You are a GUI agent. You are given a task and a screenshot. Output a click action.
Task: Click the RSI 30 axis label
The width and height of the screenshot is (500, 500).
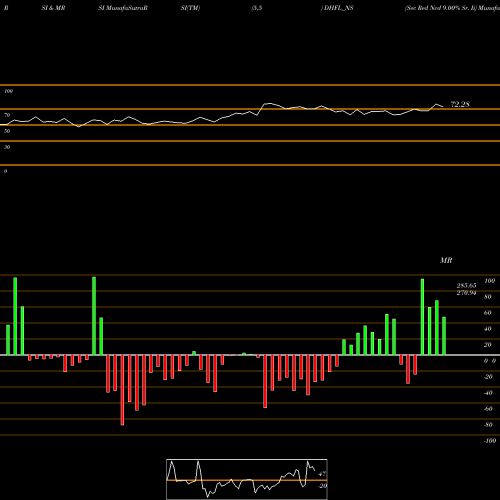pyautogui.click(x=7, y=147)
